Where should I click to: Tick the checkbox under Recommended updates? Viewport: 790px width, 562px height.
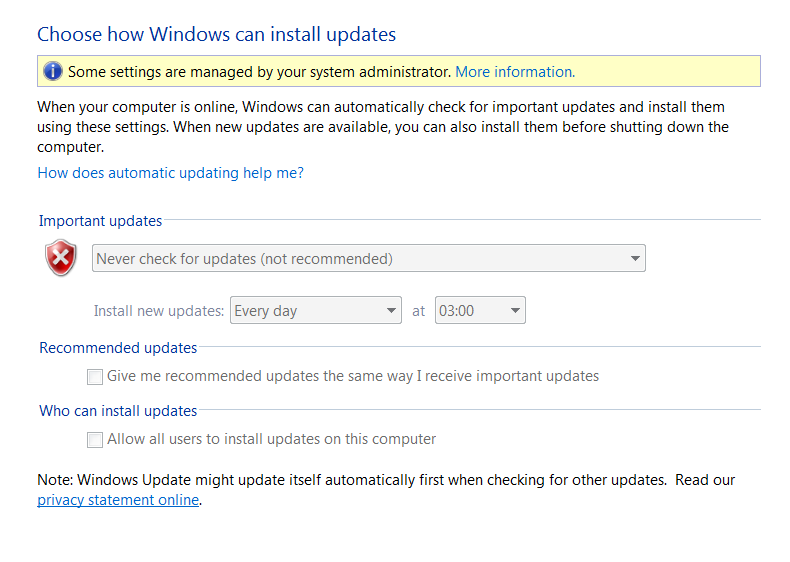(95, 377)
